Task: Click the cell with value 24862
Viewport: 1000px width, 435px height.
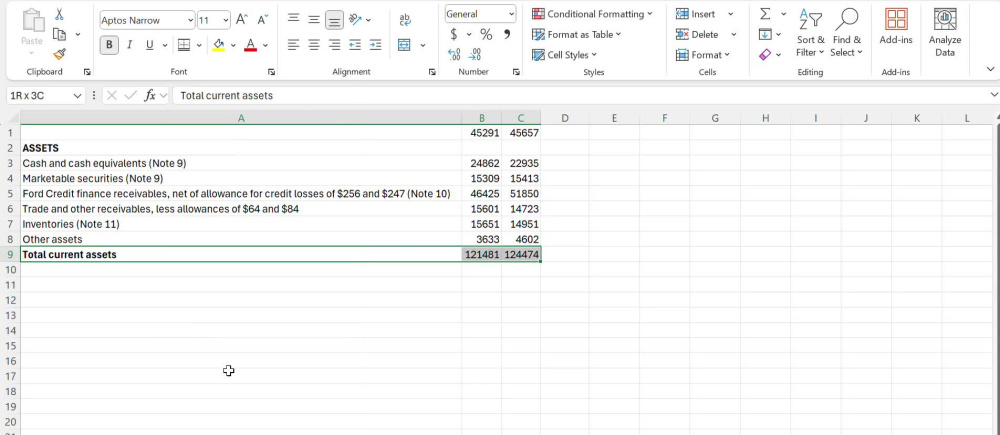Action: point(482,163)
